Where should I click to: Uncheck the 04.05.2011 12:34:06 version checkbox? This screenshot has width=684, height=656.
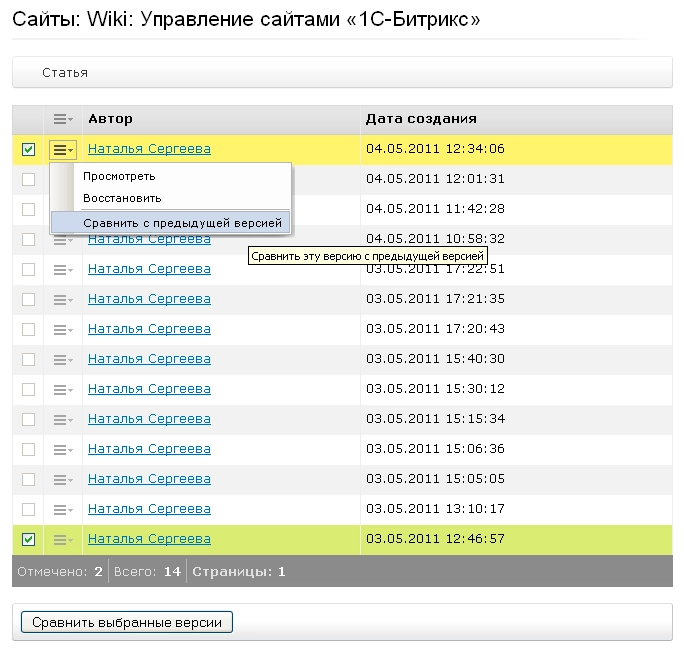click(28, 150)
